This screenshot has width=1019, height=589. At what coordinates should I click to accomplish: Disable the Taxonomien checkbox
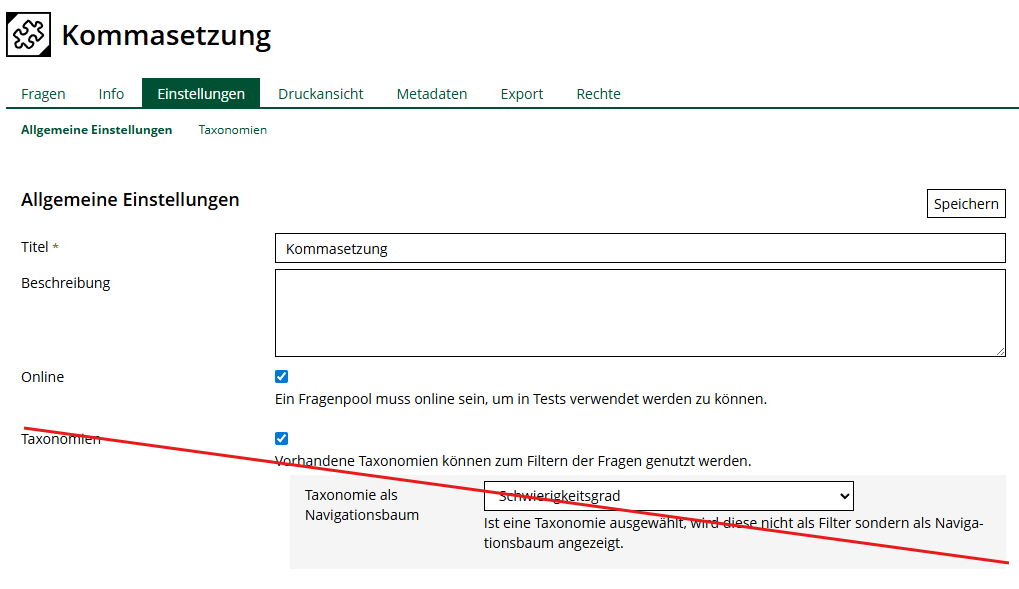pyautogui.click(x=281, y=438)
